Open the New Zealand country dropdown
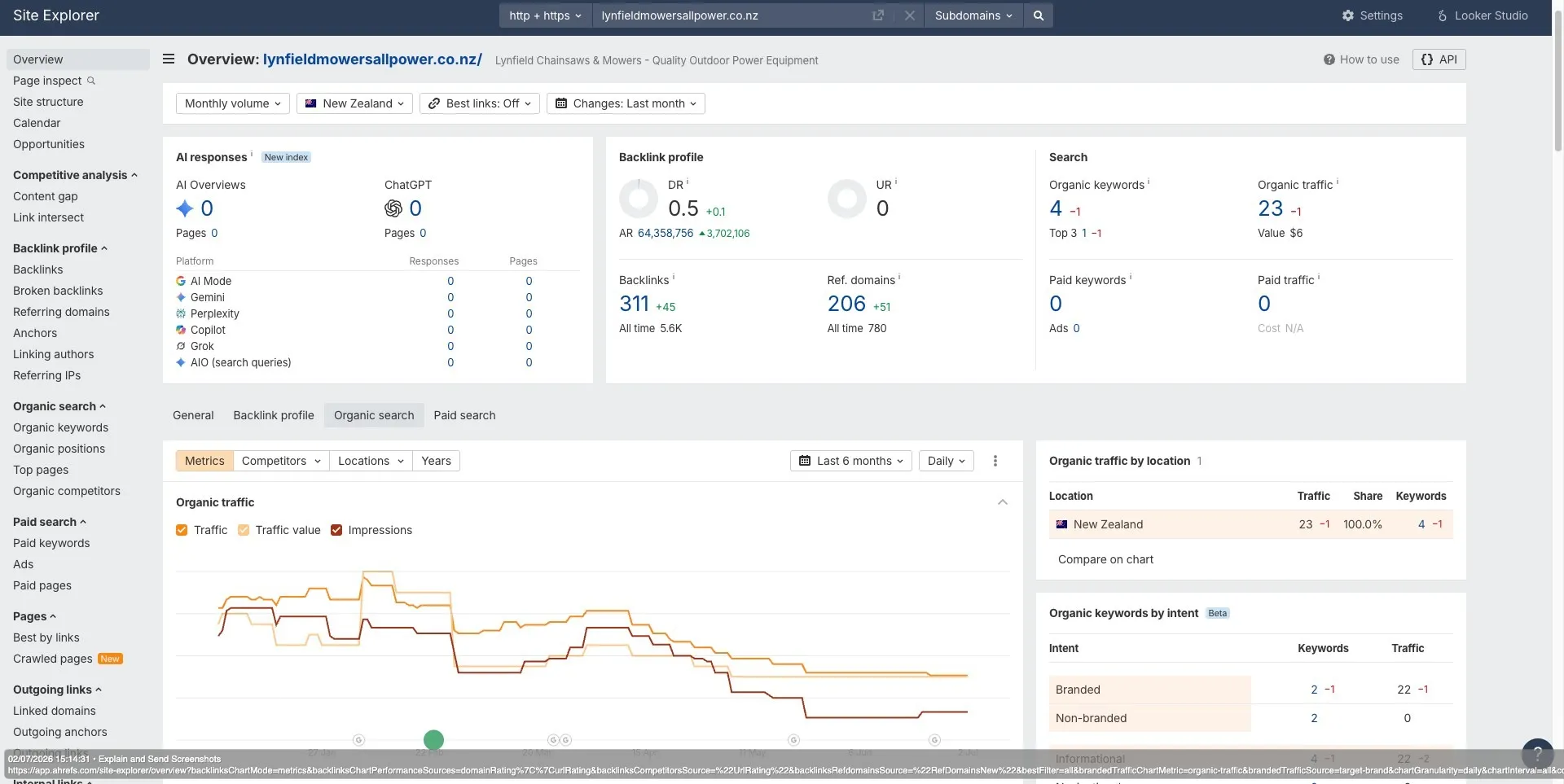The image size is (1564, 784). pyautogui.click(x=354, y=103)
